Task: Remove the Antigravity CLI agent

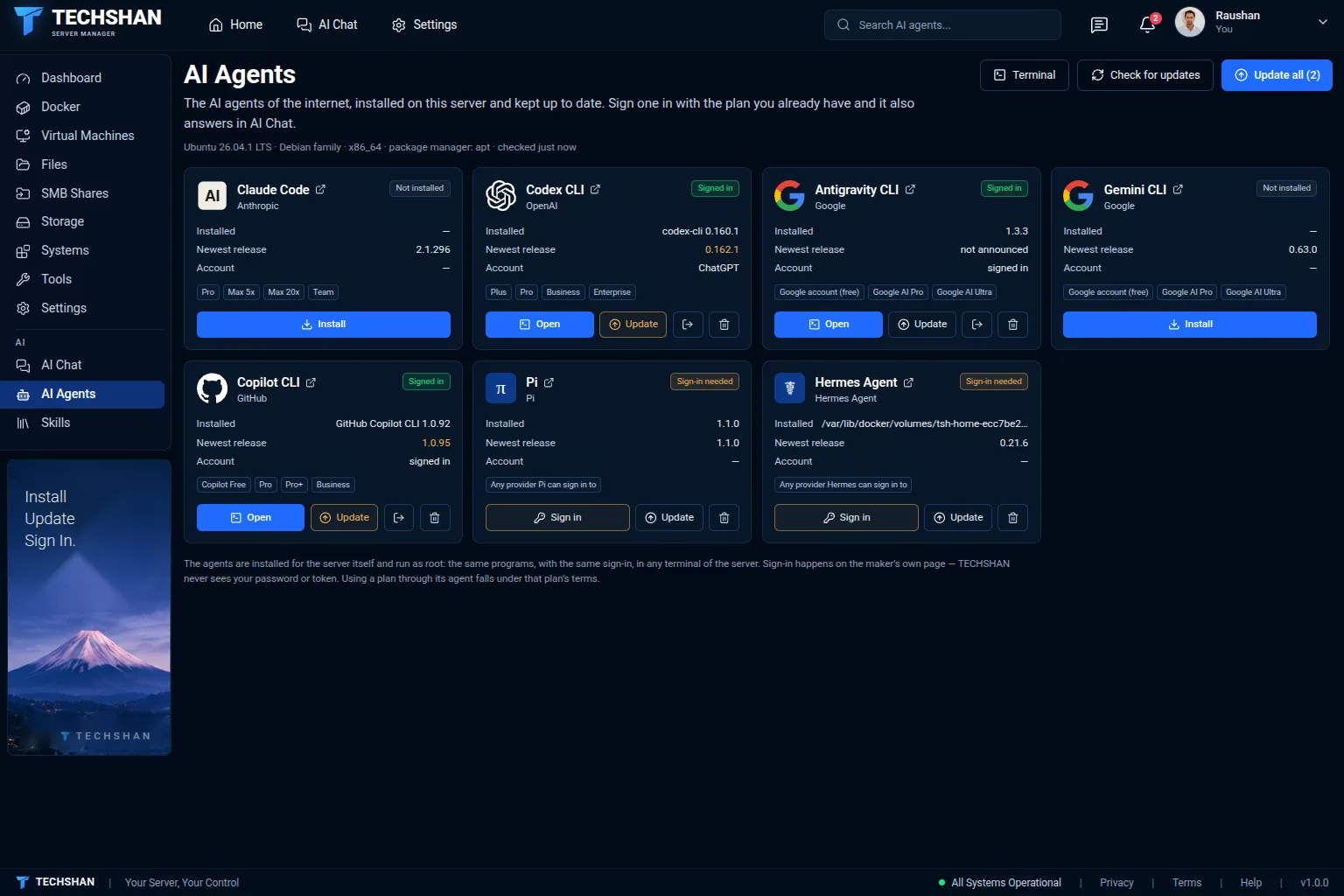Action: pyautogui.click(x=1013, y=325)
